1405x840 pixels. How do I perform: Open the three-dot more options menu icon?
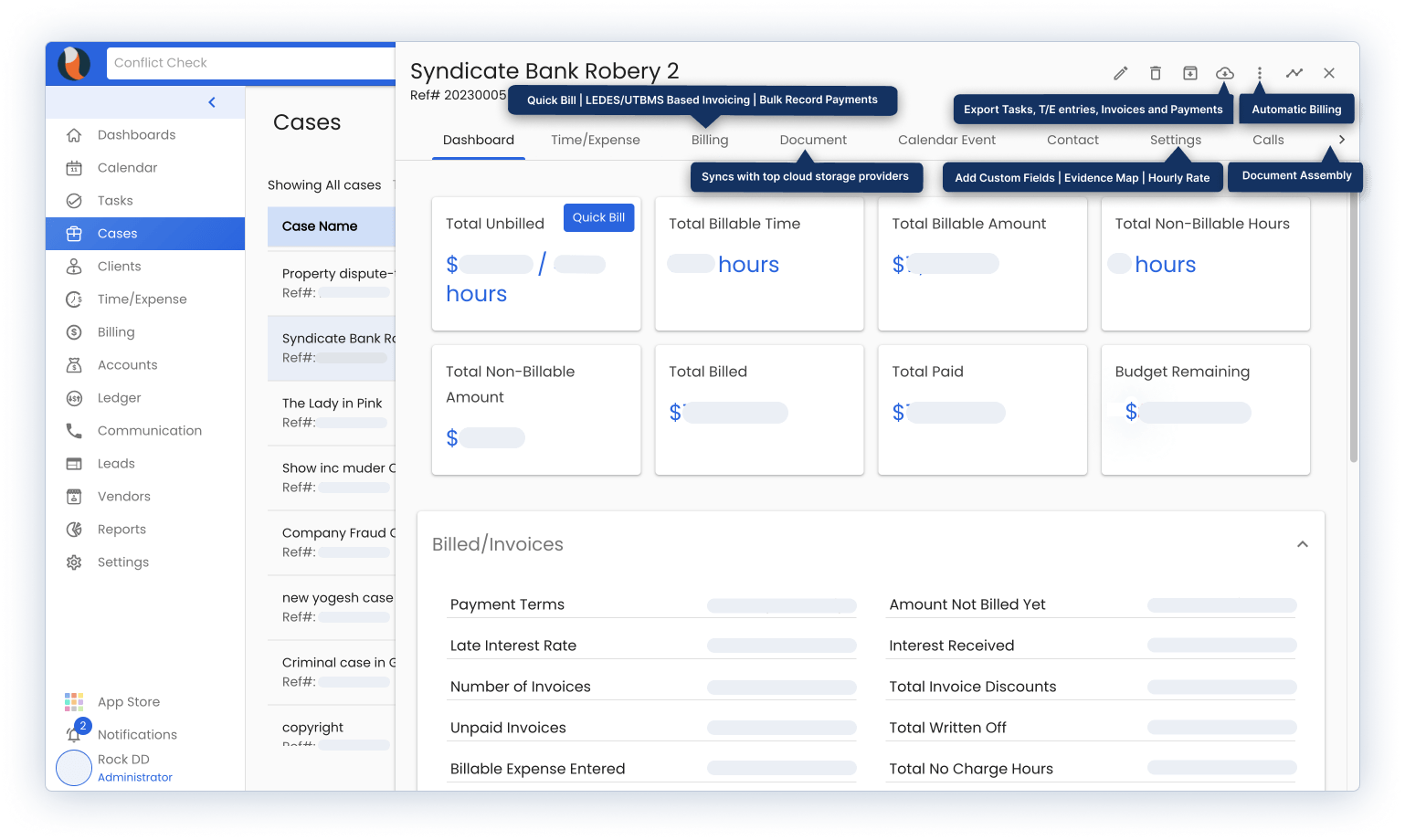(1260, 72)
